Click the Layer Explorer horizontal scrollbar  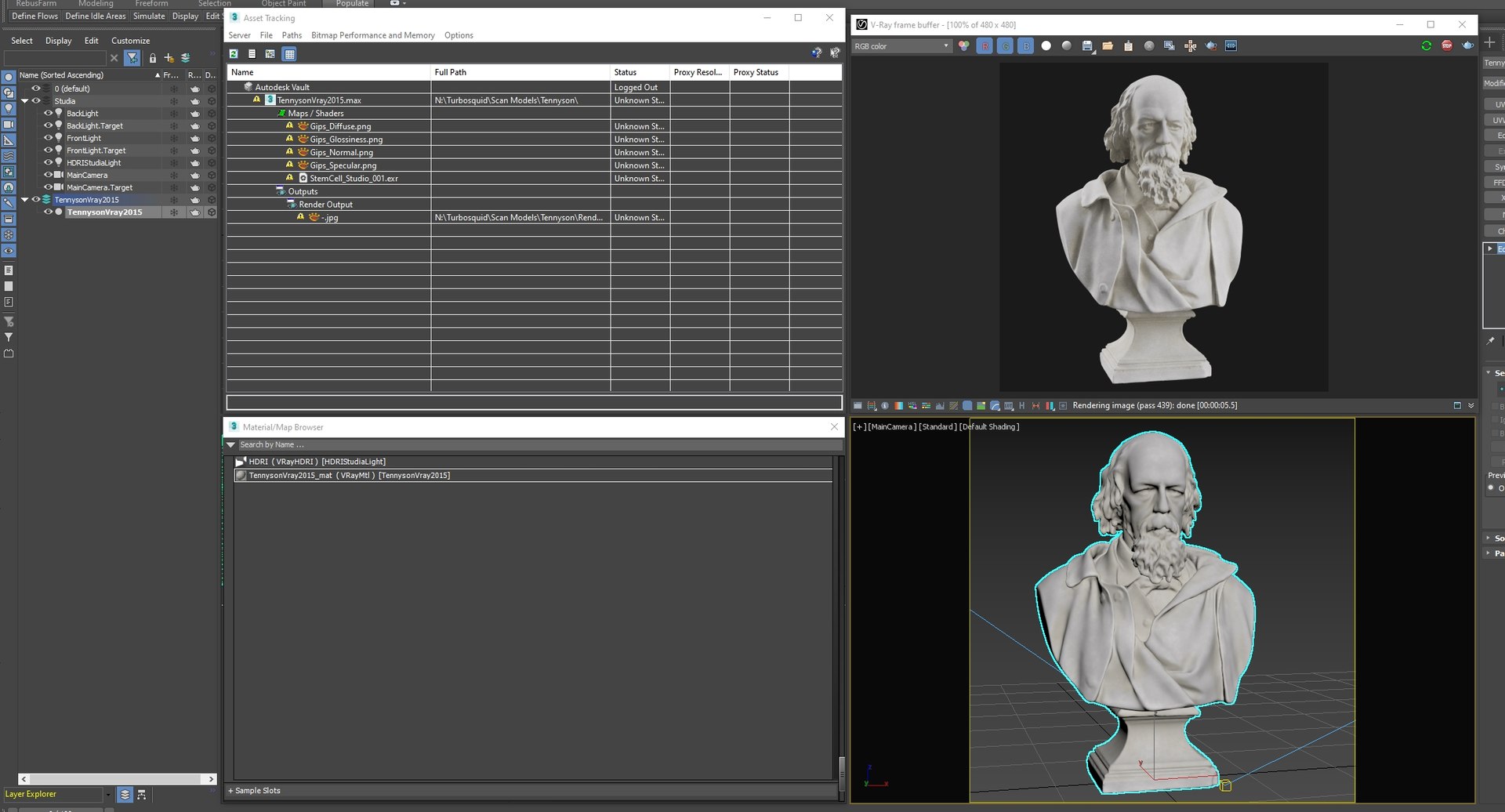click(118, 779)
